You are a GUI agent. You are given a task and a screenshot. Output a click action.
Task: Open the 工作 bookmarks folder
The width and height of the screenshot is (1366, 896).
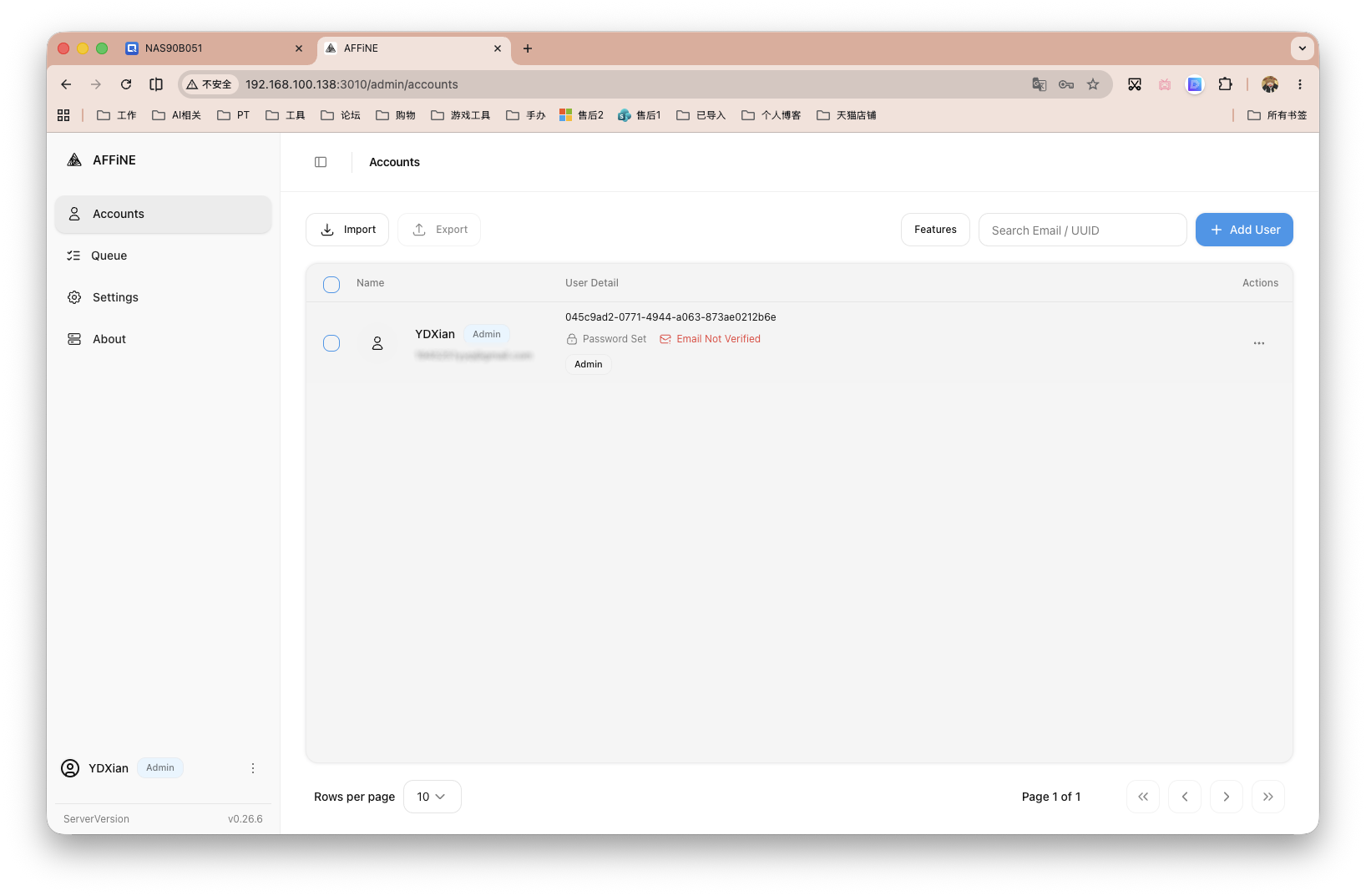point(117,115)
